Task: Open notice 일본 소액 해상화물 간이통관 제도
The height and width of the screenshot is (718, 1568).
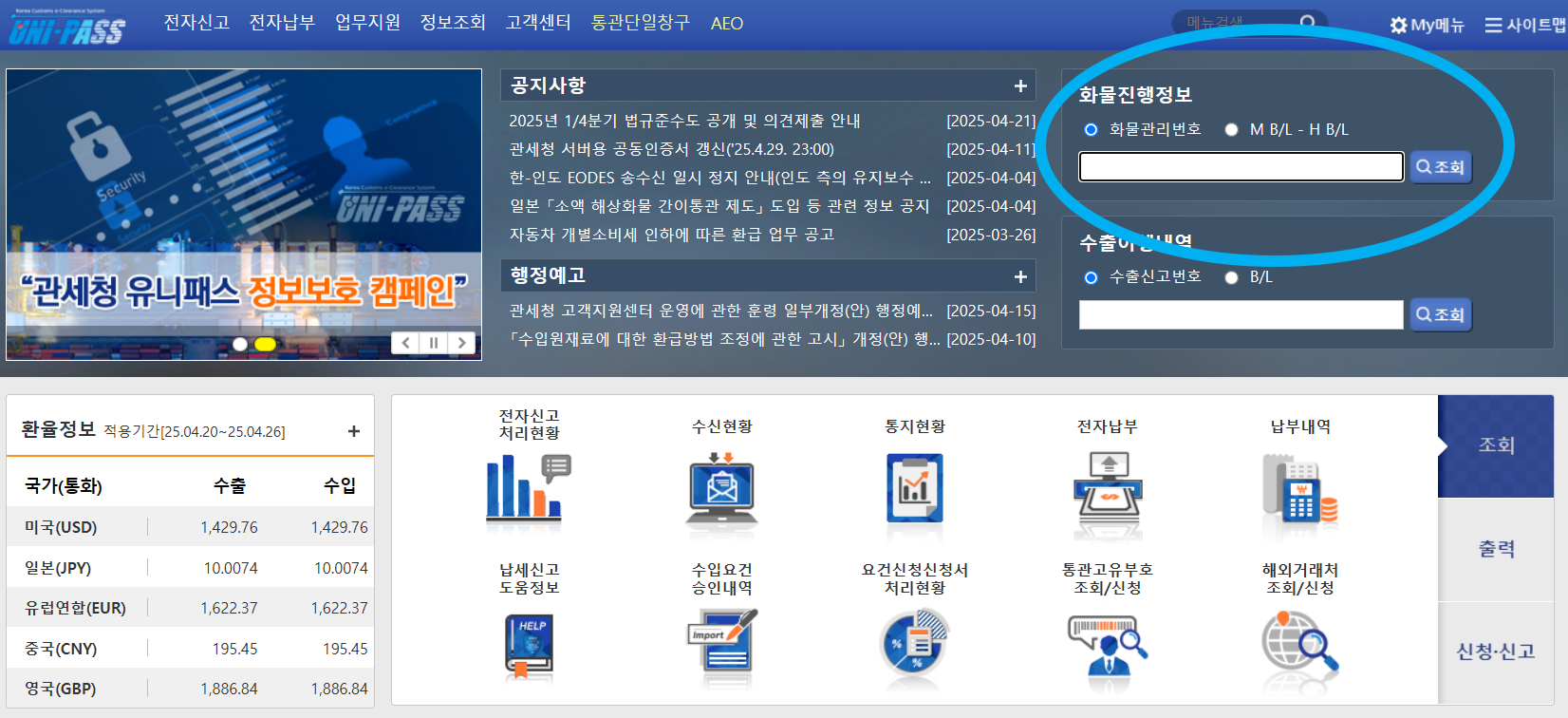Action: 719,206
